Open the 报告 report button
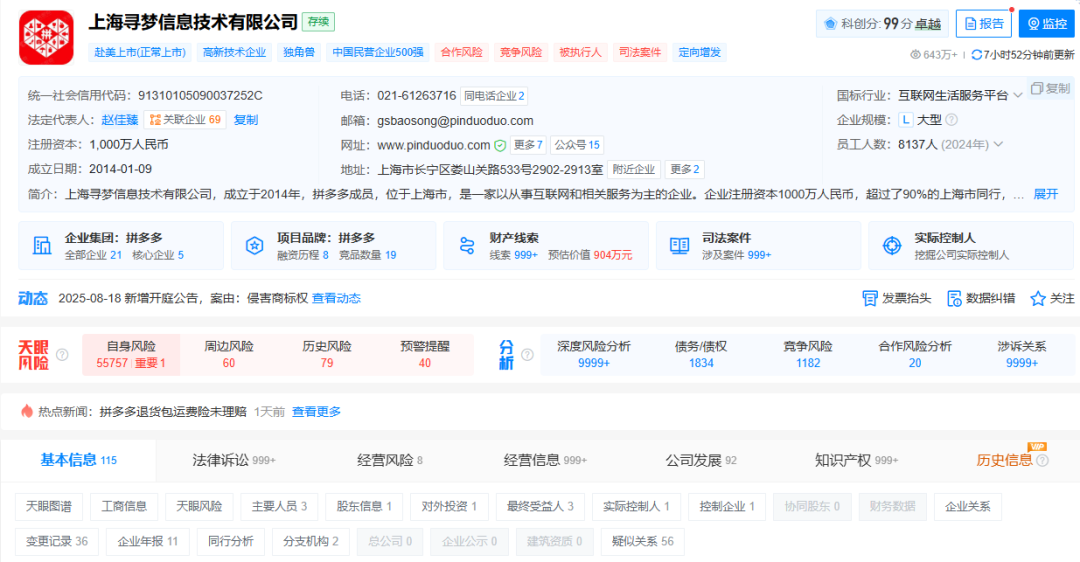Screen dimensions: 1080x562 tap(984, 24)
